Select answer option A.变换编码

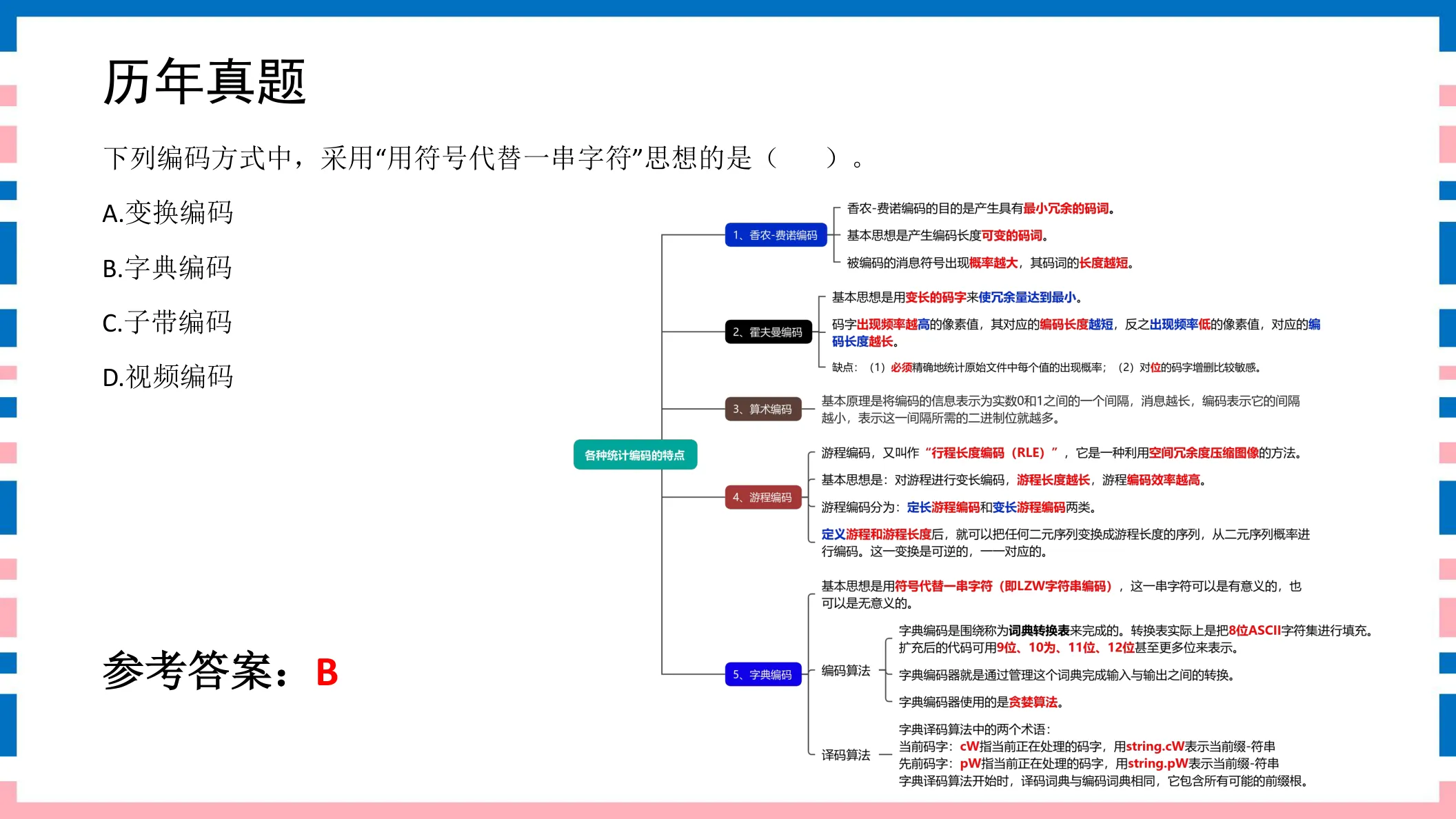(168, 213)
